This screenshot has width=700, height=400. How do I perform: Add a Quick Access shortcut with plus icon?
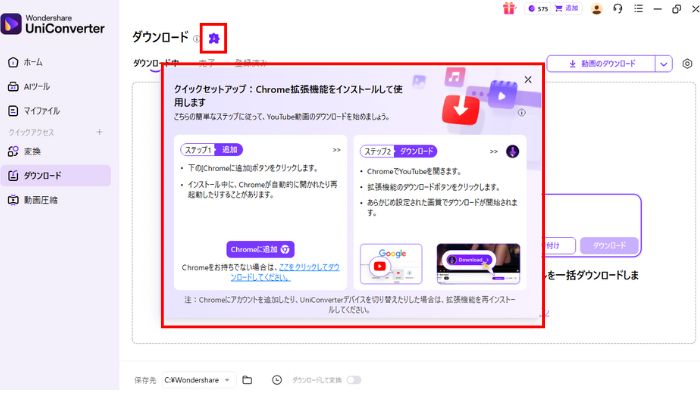(x=100, y=132)
